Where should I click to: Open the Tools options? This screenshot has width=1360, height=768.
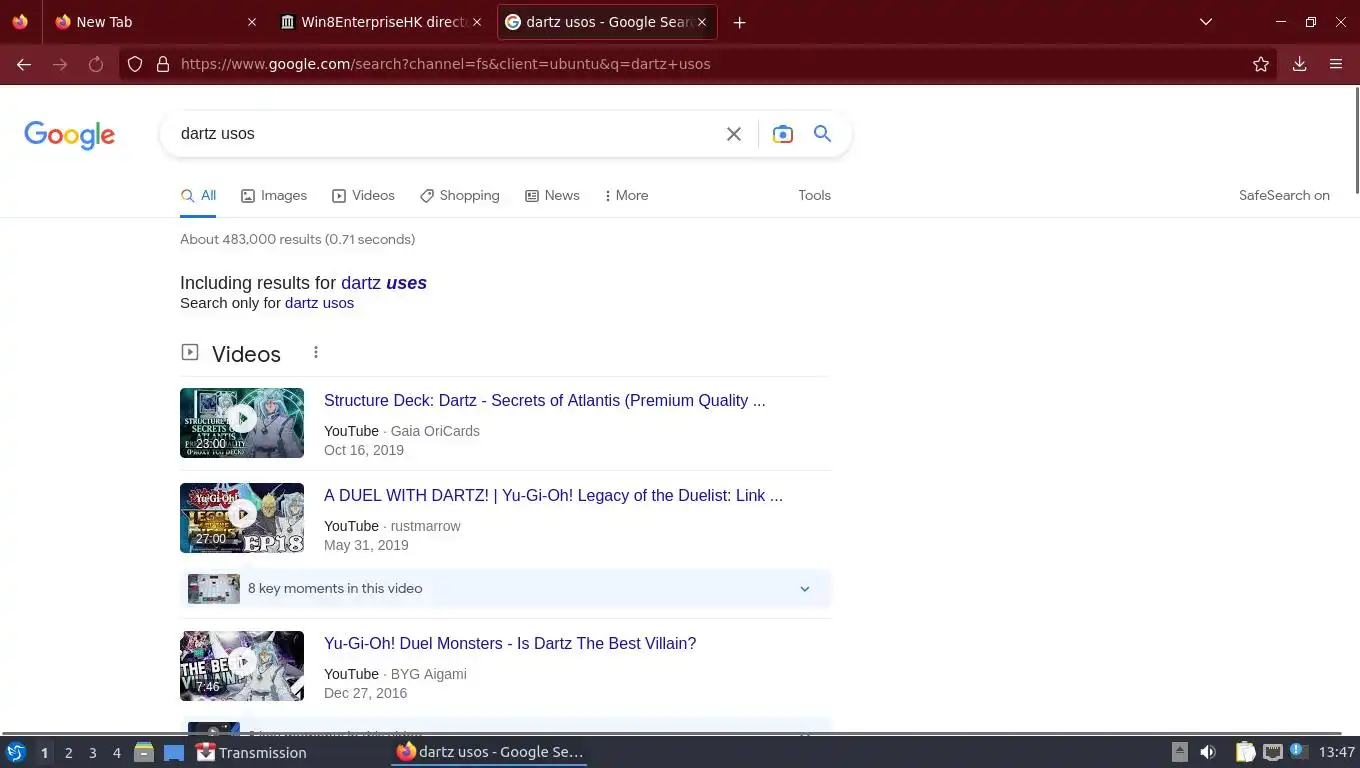[814, 196]
